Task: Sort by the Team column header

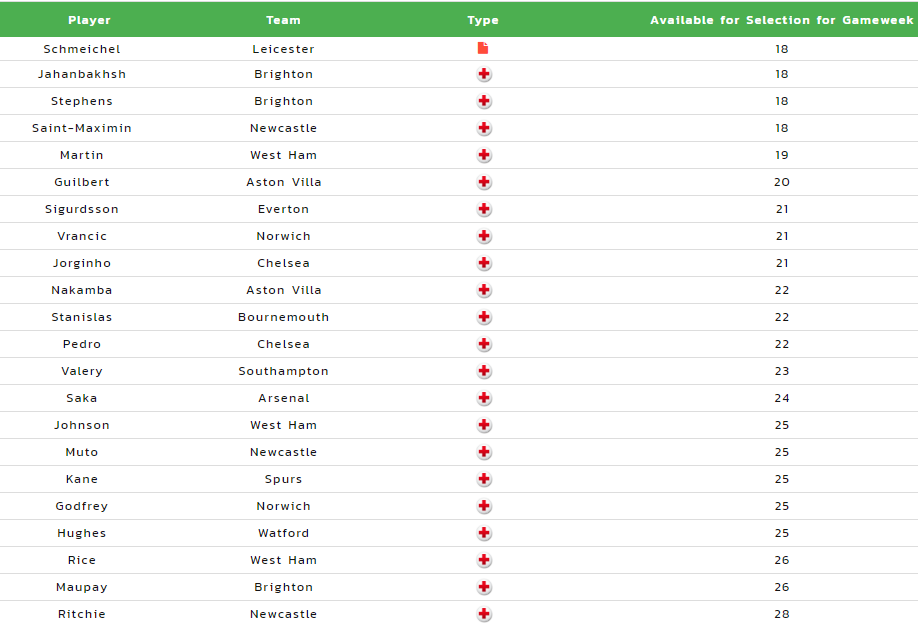Action: (283, 20)
